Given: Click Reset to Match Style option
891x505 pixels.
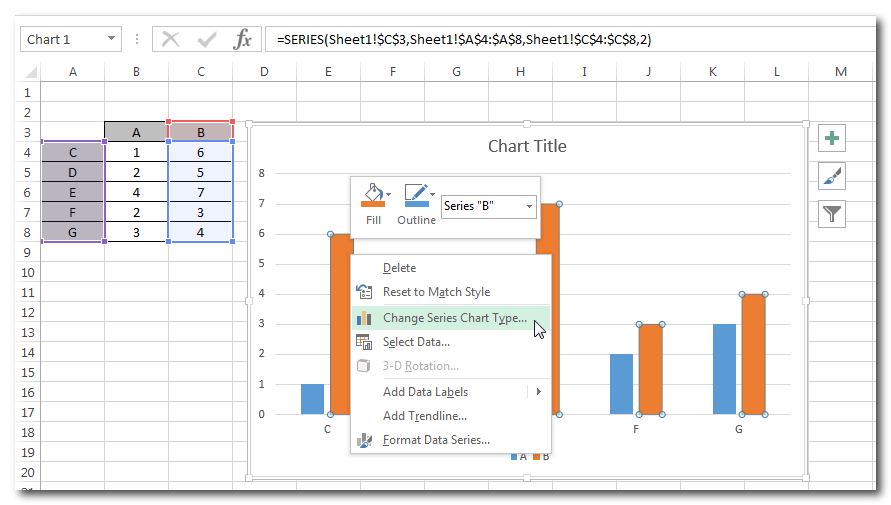Looking at the screenshot, I should click(x=436, y=292).
